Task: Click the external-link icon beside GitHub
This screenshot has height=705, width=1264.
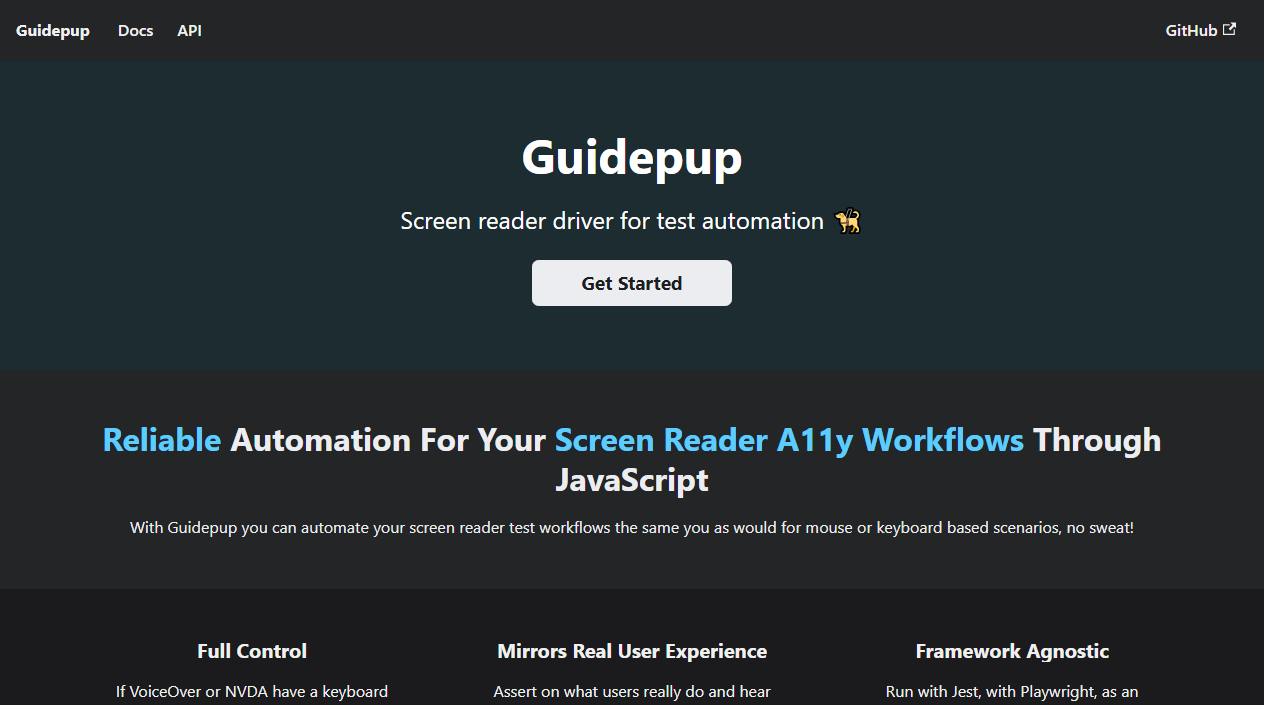Action: (1230, 29)
